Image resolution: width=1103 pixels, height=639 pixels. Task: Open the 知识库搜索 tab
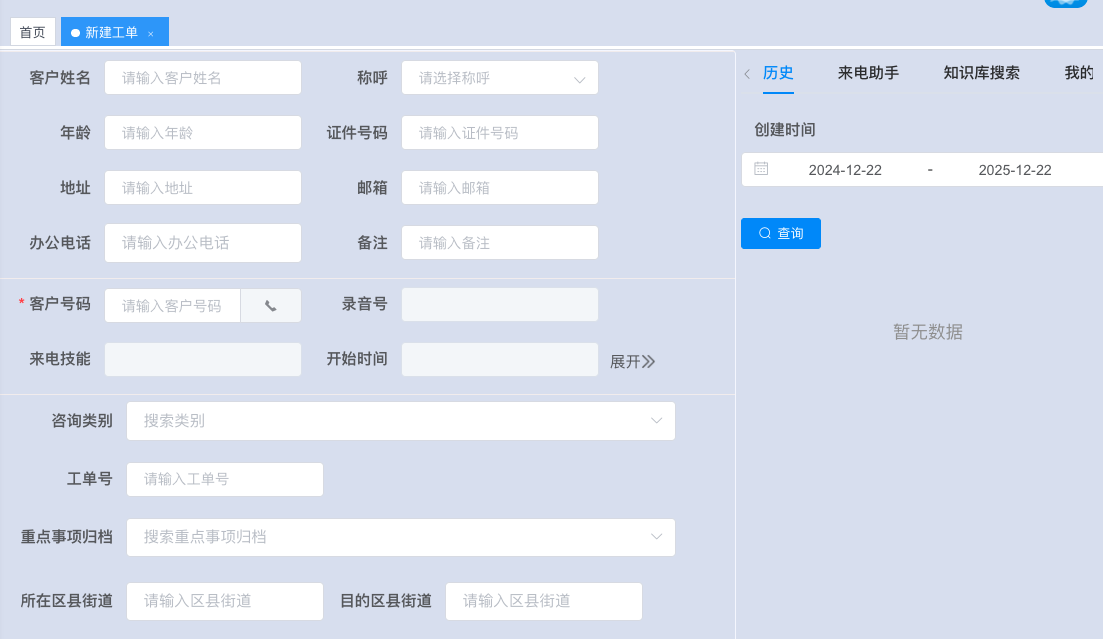[x=981, y=73]
